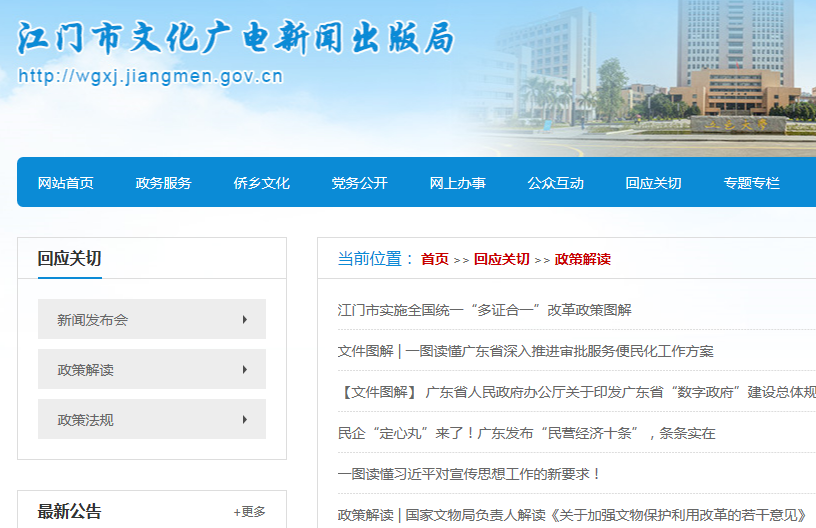Click the +更多 link beside 最新公告
The image size is (816, 528).
250,512
